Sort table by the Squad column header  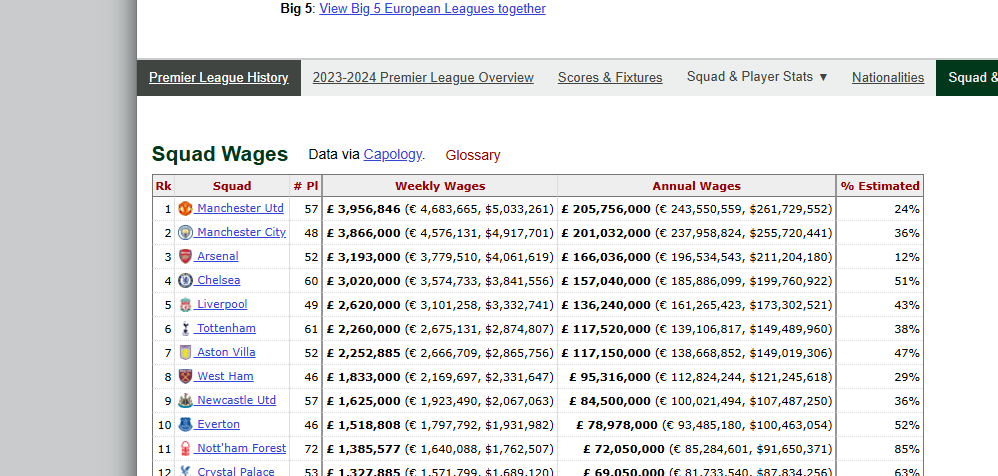(232, 186)
